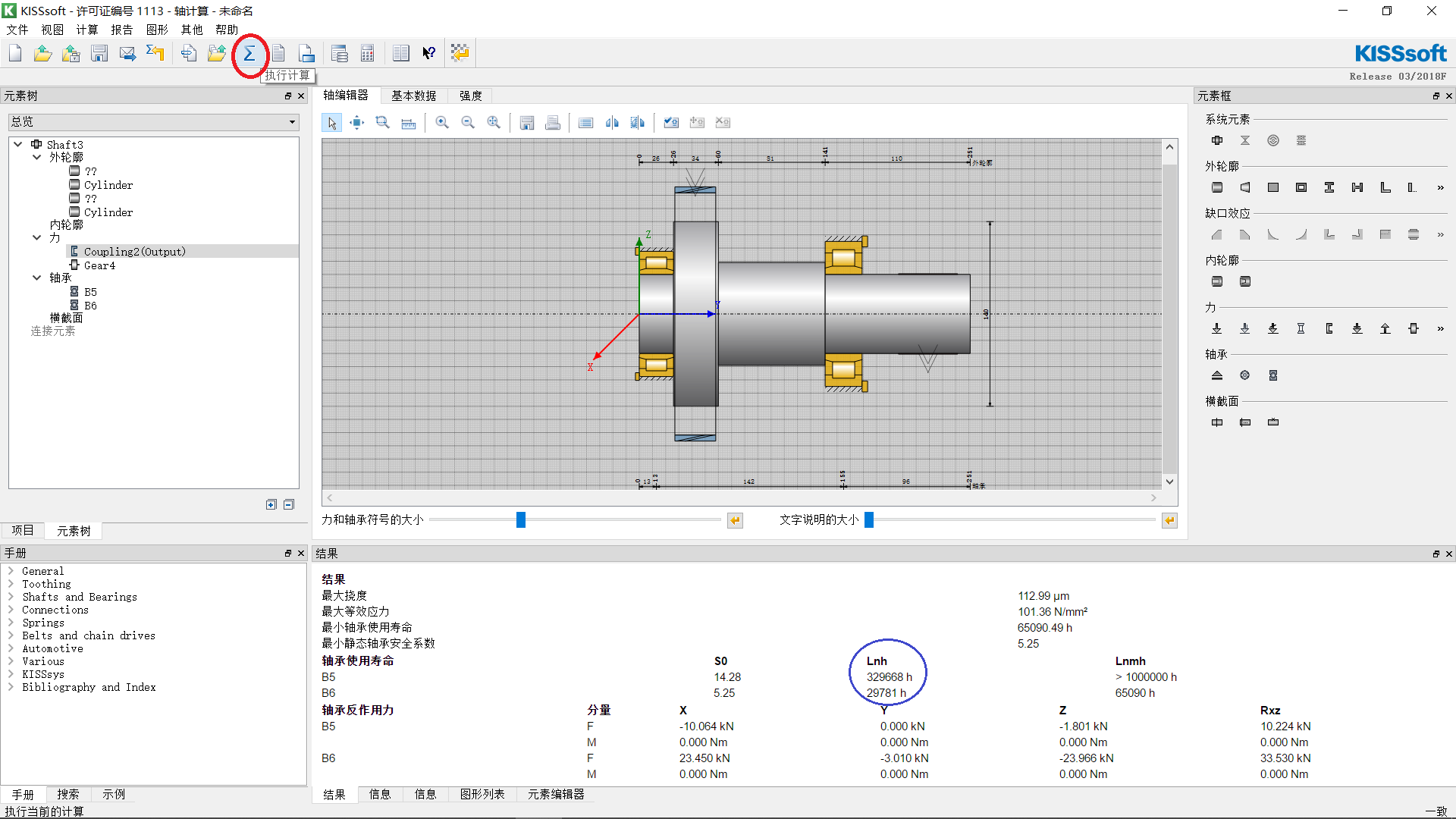Click the Send by email envelope icon
This screenshot has width=1456, height=819.
[127, 53]
